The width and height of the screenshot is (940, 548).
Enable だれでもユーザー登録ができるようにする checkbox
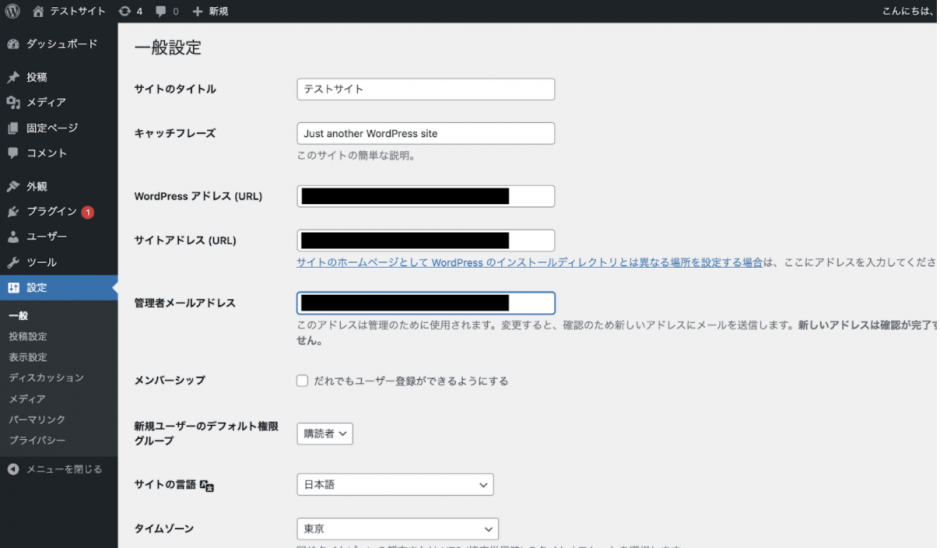(x=302, y=381)
